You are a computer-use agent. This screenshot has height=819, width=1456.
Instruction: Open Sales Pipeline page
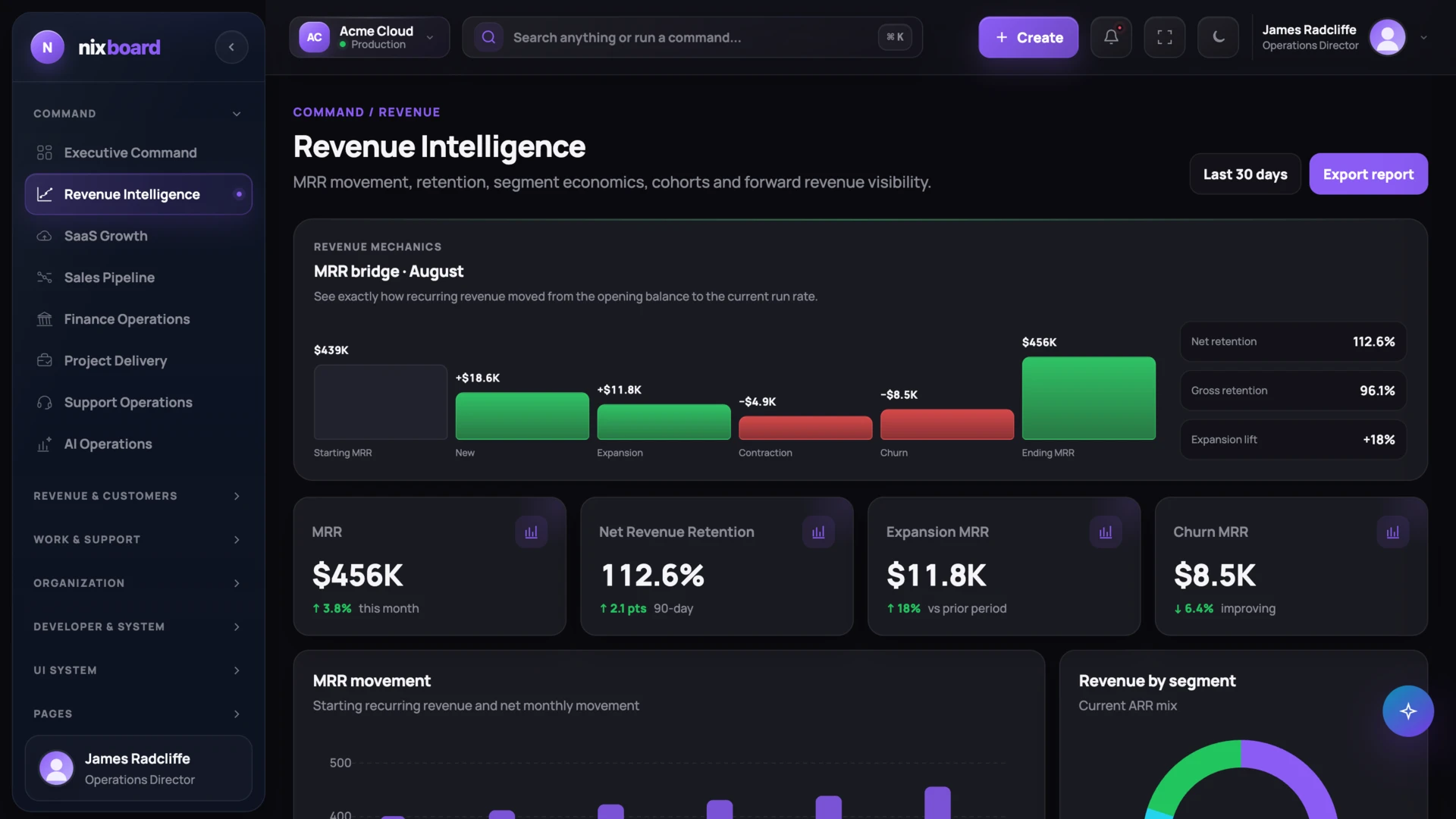pyautogui.click(x=138, y=278)
